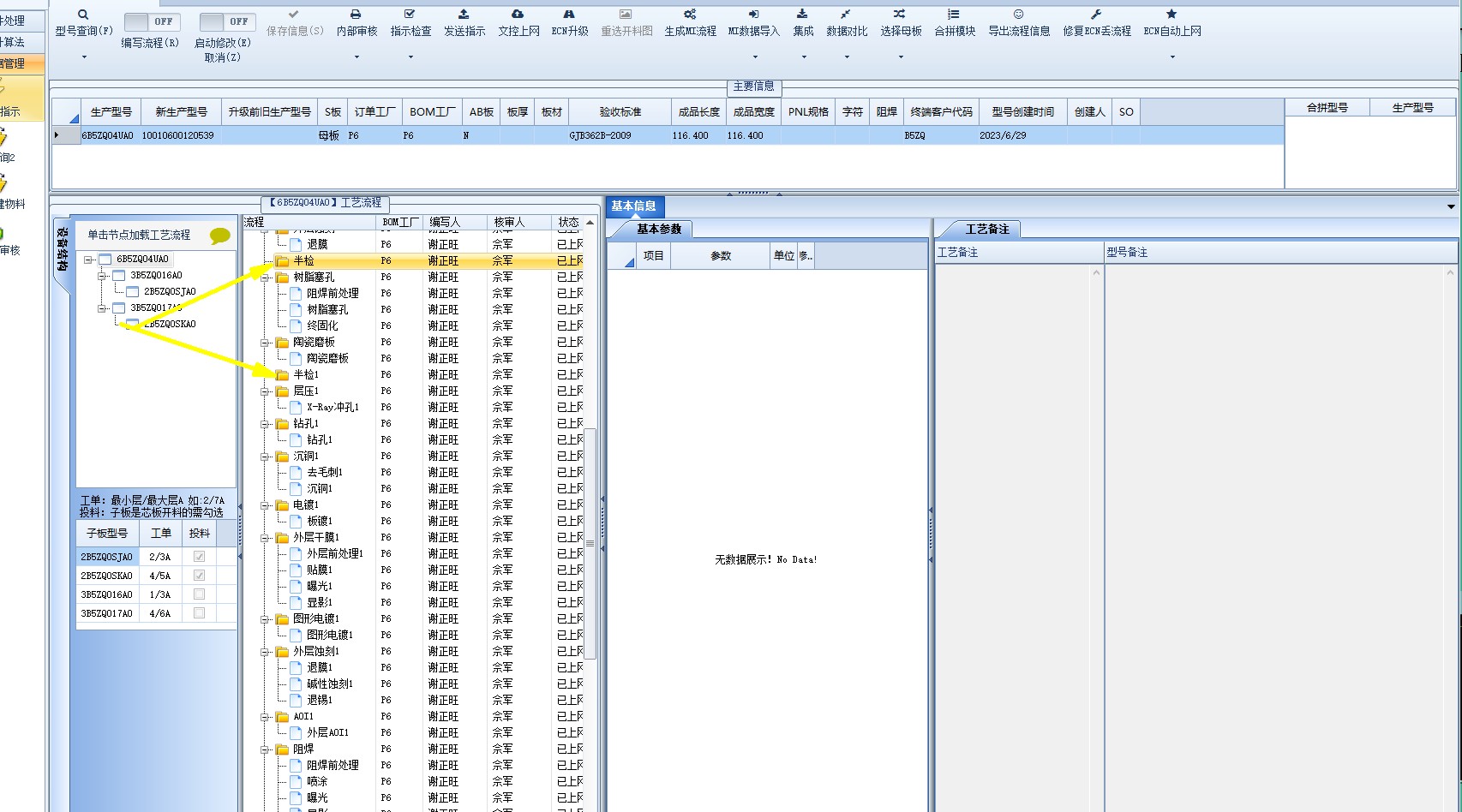Click the 主要信息 group header
The image size is (1462, 812).
pyautogui.click(x=753, y=87)
